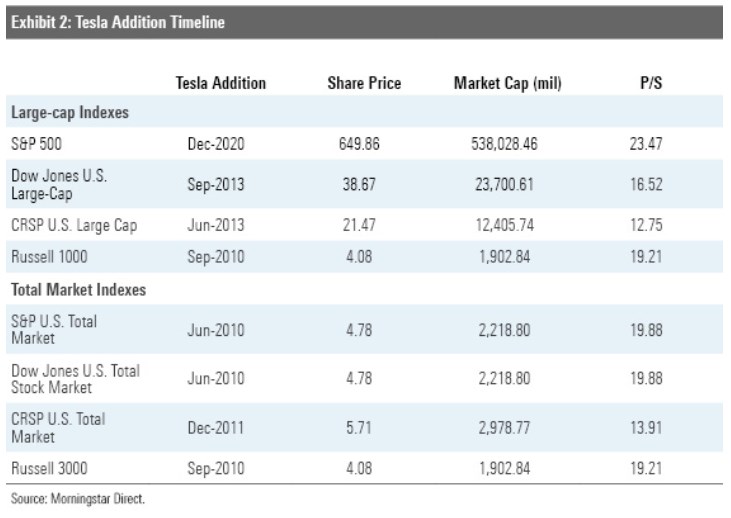731x518 pixels.
Task: Select the Large-cap Indexes section heading
Action: coord(64,113)
